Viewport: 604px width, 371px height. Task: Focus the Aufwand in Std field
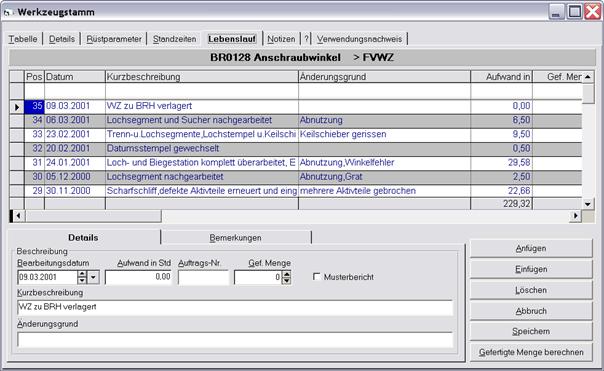tap(138, 277)
